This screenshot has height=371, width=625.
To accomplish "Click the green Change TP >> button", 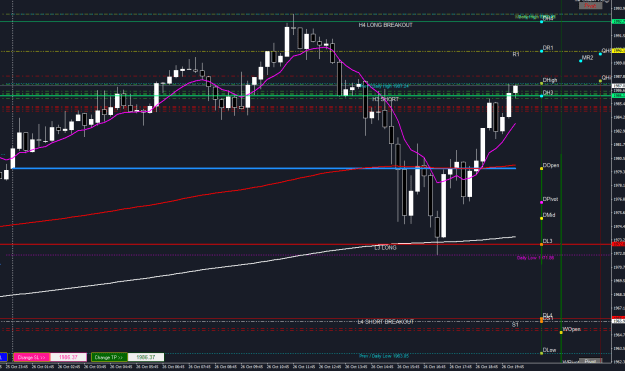I will pos(109,357).
